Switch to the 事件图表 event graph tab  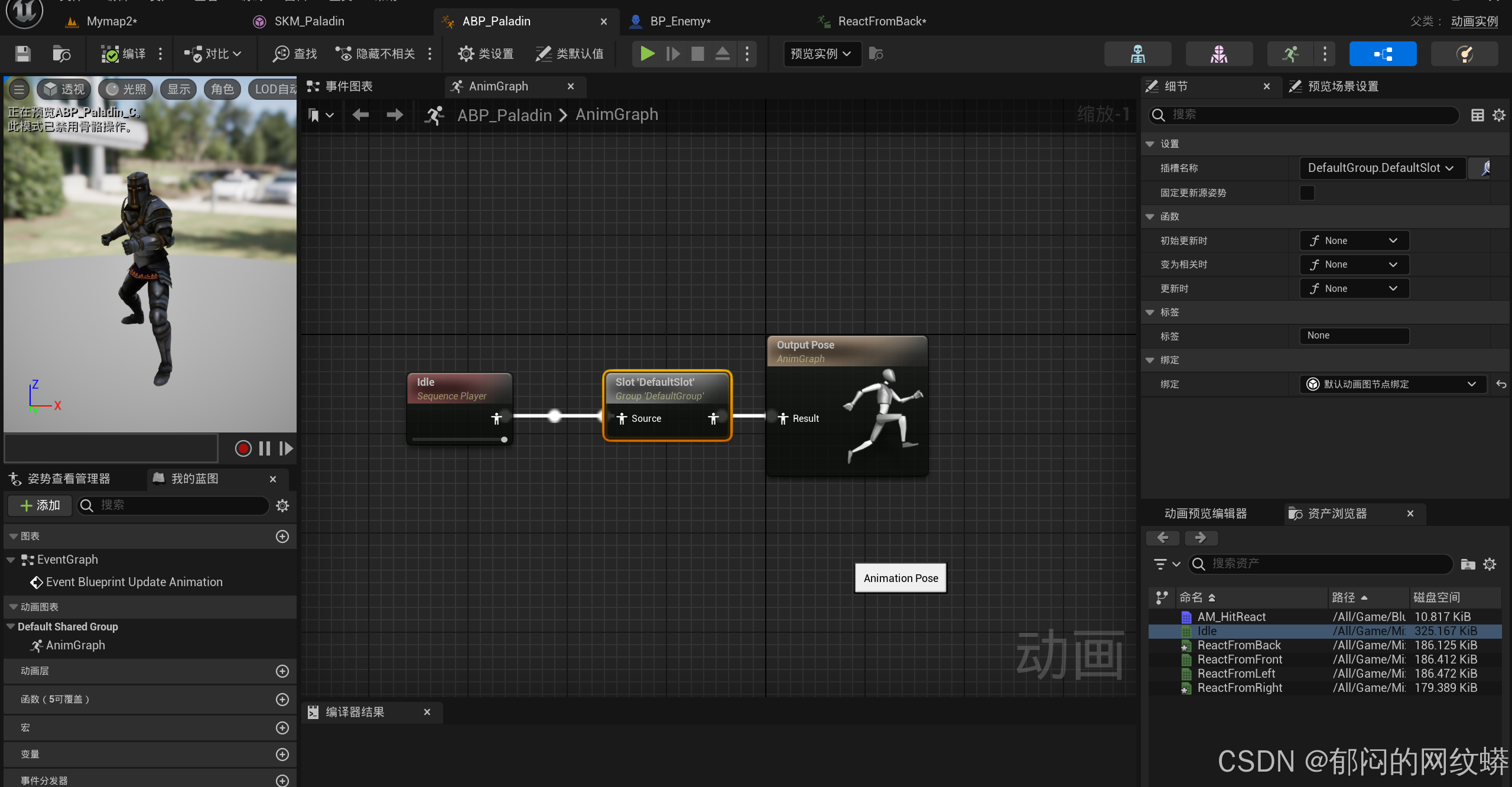click(349, 86)
